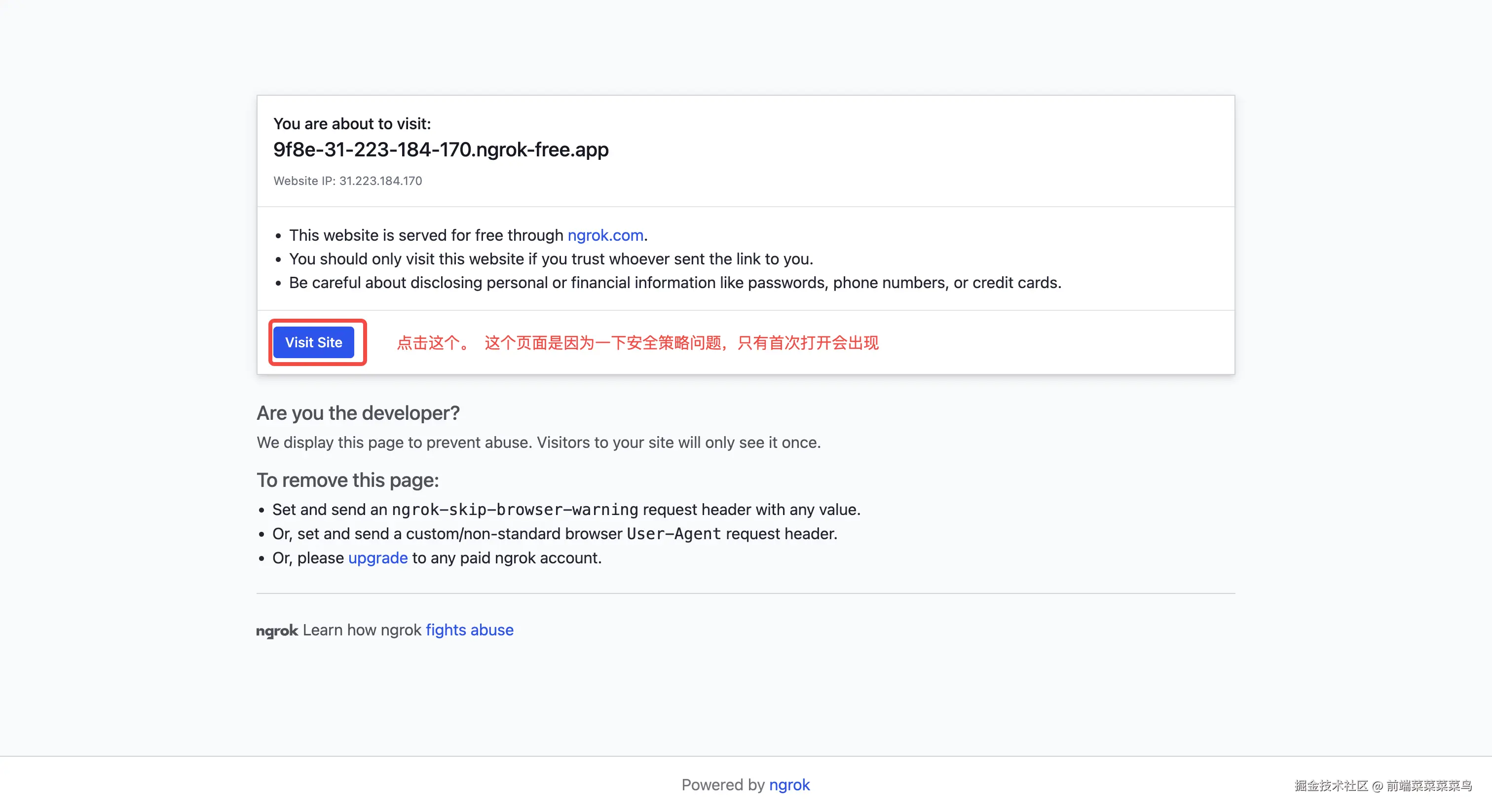
Task: Follow the upgrade link
Action: coord(377,558)
